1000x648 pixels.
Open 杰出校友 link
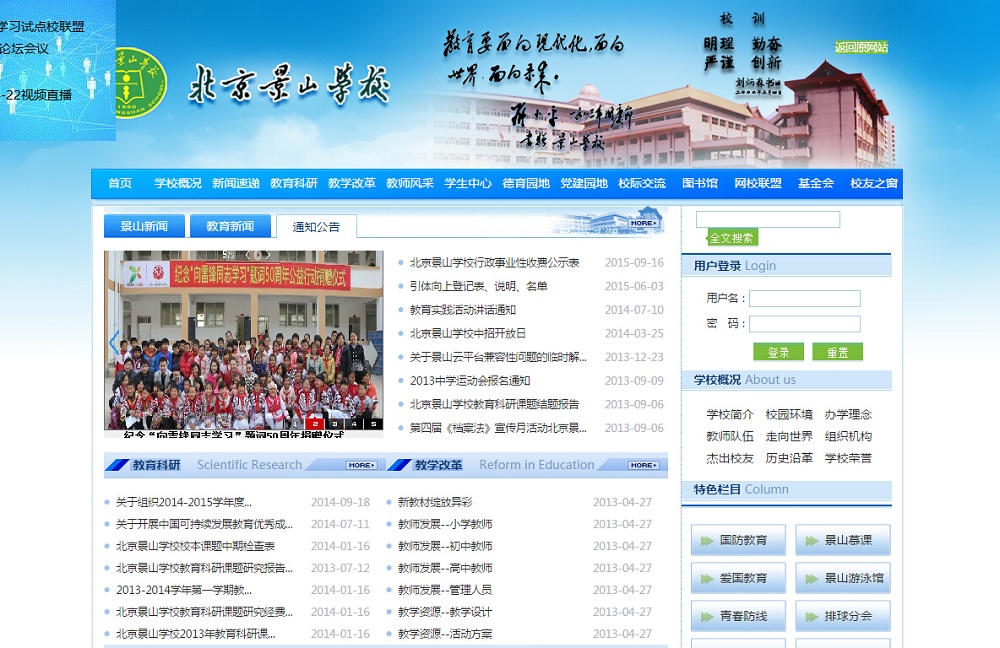(x=730, y=458)
